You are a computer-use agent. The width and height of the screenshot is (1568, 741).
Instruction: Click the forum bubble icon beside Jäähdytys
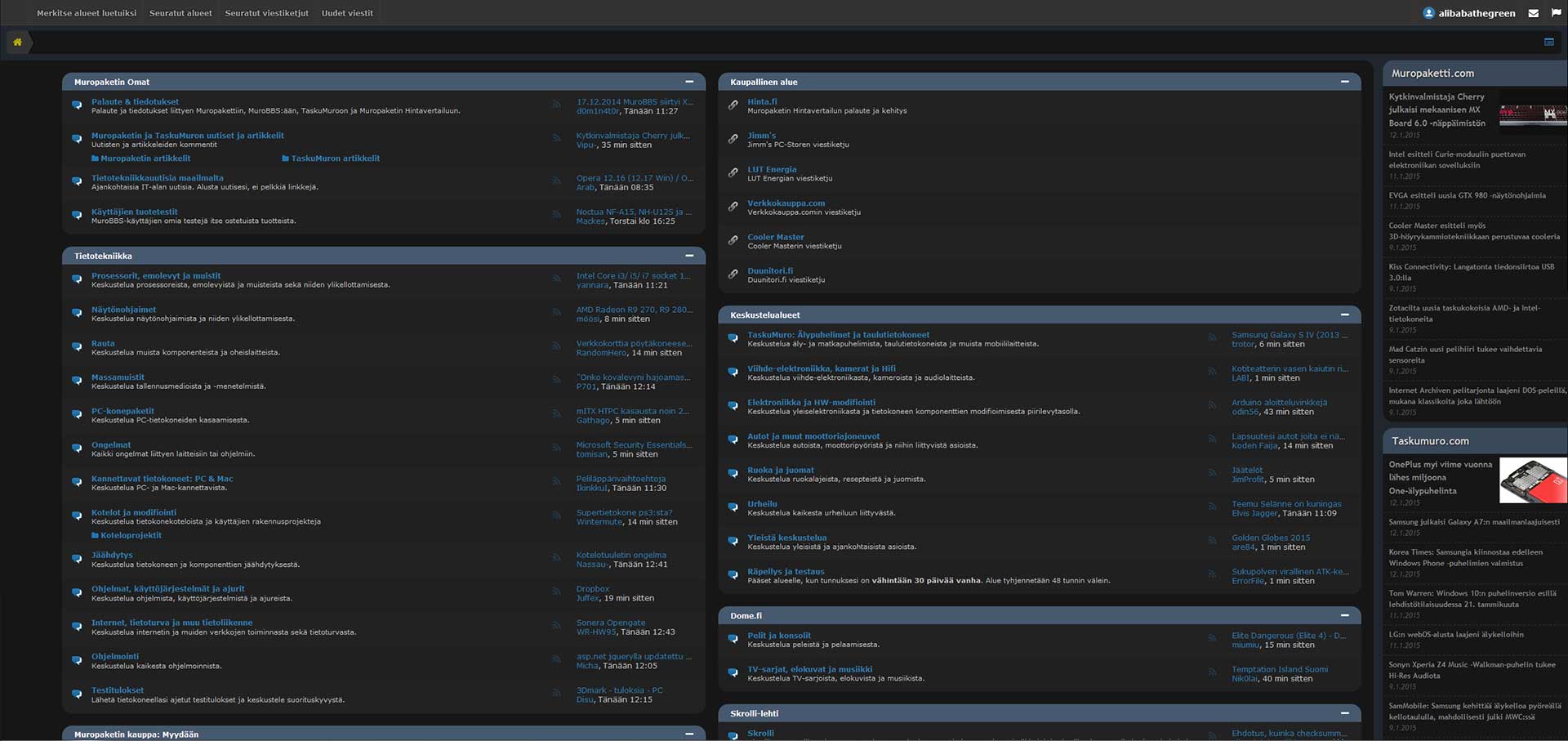coord(77,558)
